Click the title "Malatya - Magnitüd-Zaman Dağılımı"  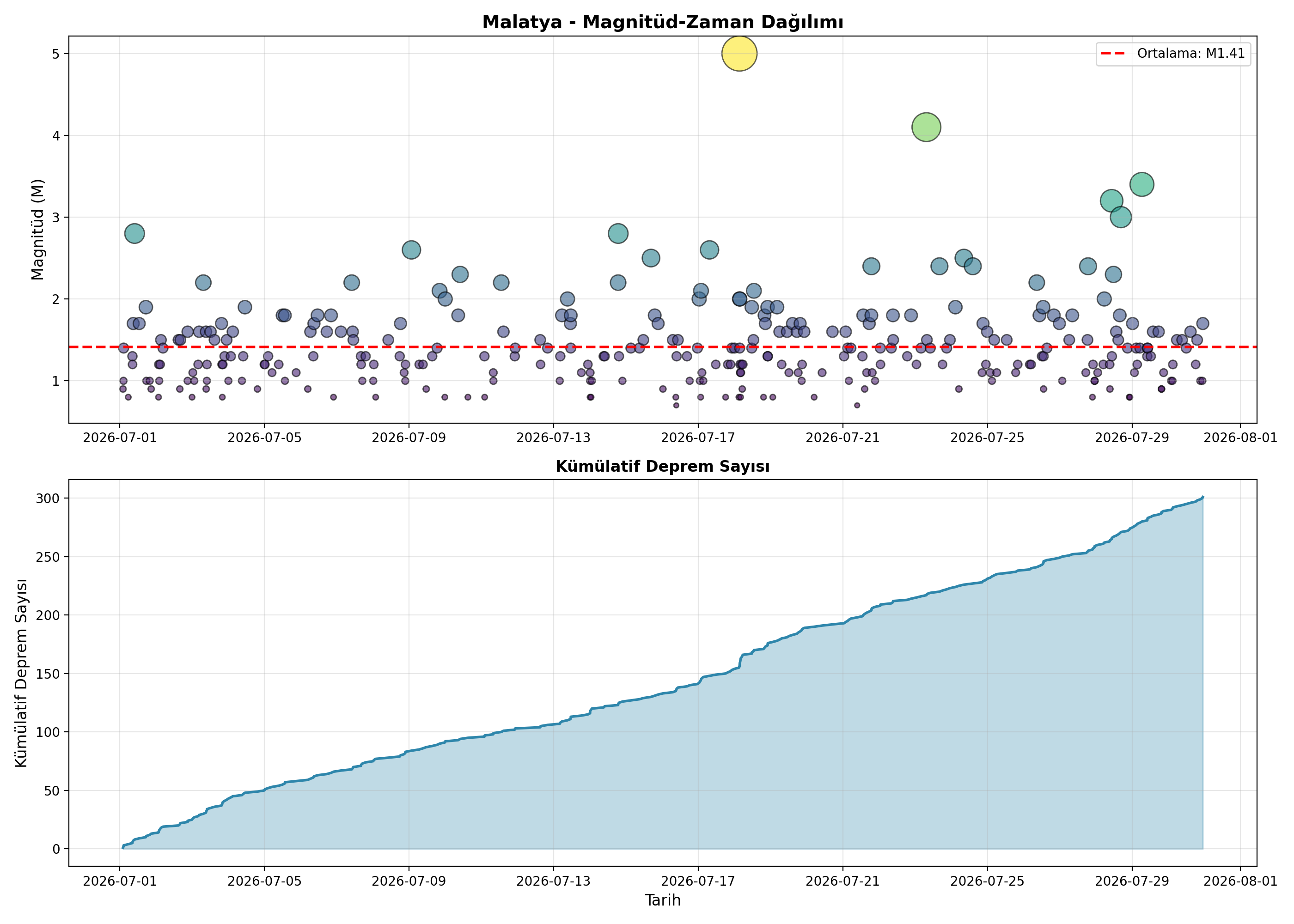662,22
